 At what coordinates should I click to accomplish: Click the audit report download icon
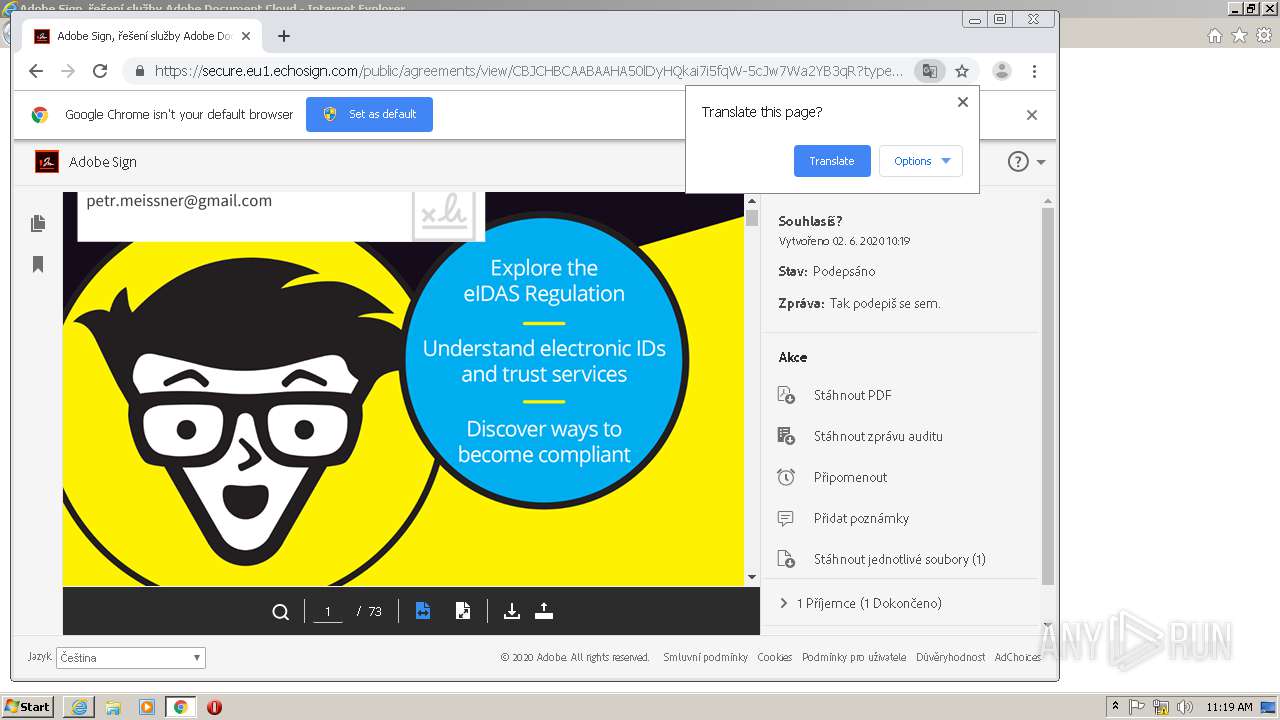coord(786,436)
